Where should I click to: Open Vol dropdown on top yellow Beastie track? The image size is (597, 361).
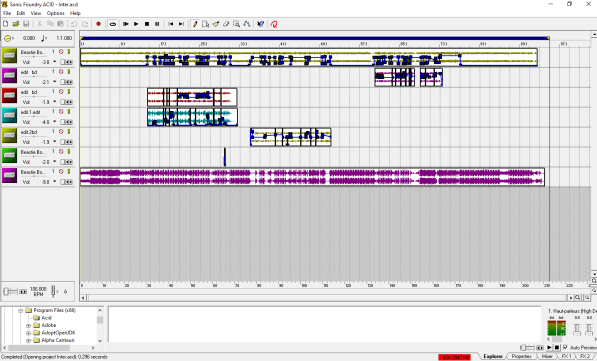55,62
